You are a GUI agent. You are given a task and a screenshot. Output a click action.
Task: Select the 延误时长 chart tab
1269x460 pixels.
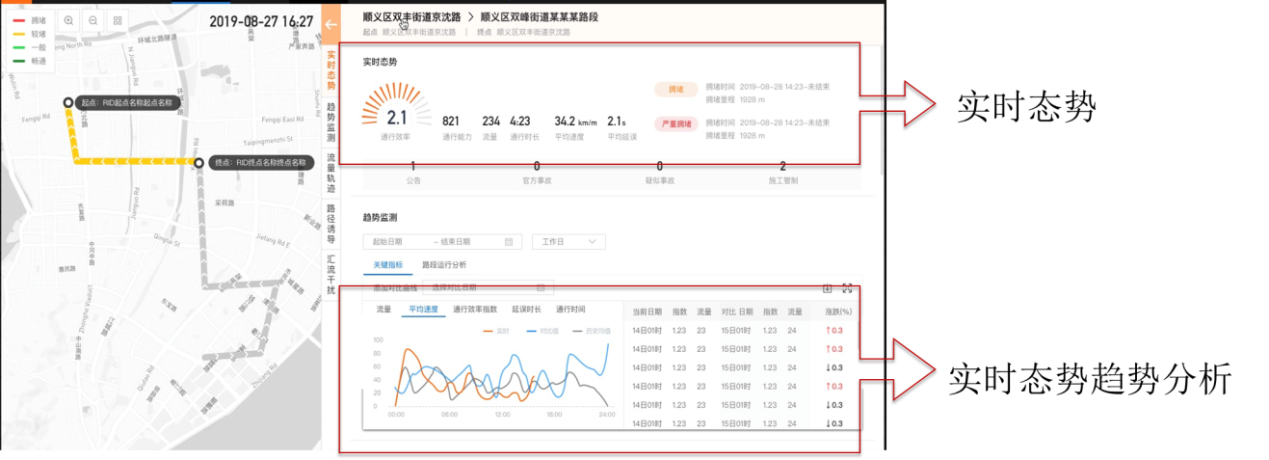tap(527, 309)
